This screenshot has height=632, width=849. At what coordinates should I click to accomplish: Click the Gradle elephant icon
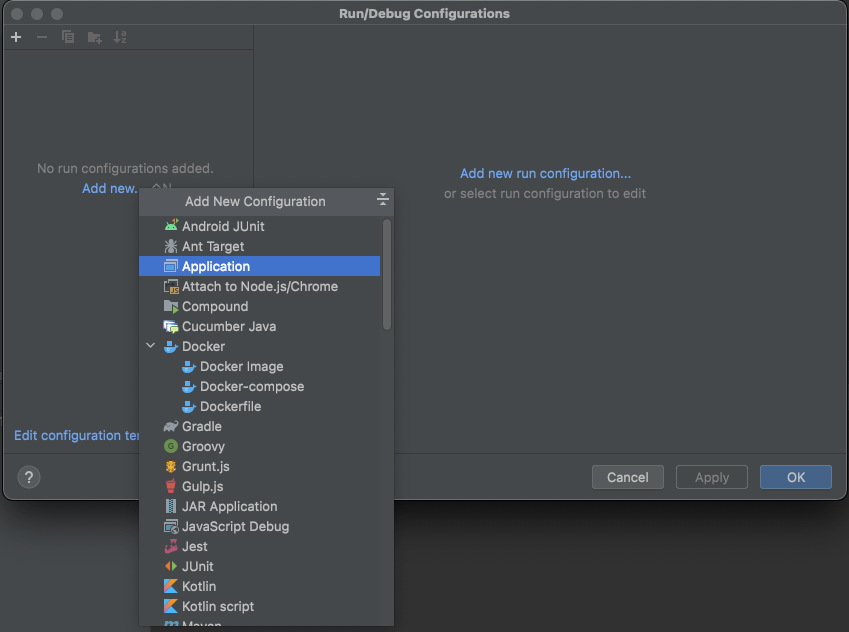tap(171, 426)
